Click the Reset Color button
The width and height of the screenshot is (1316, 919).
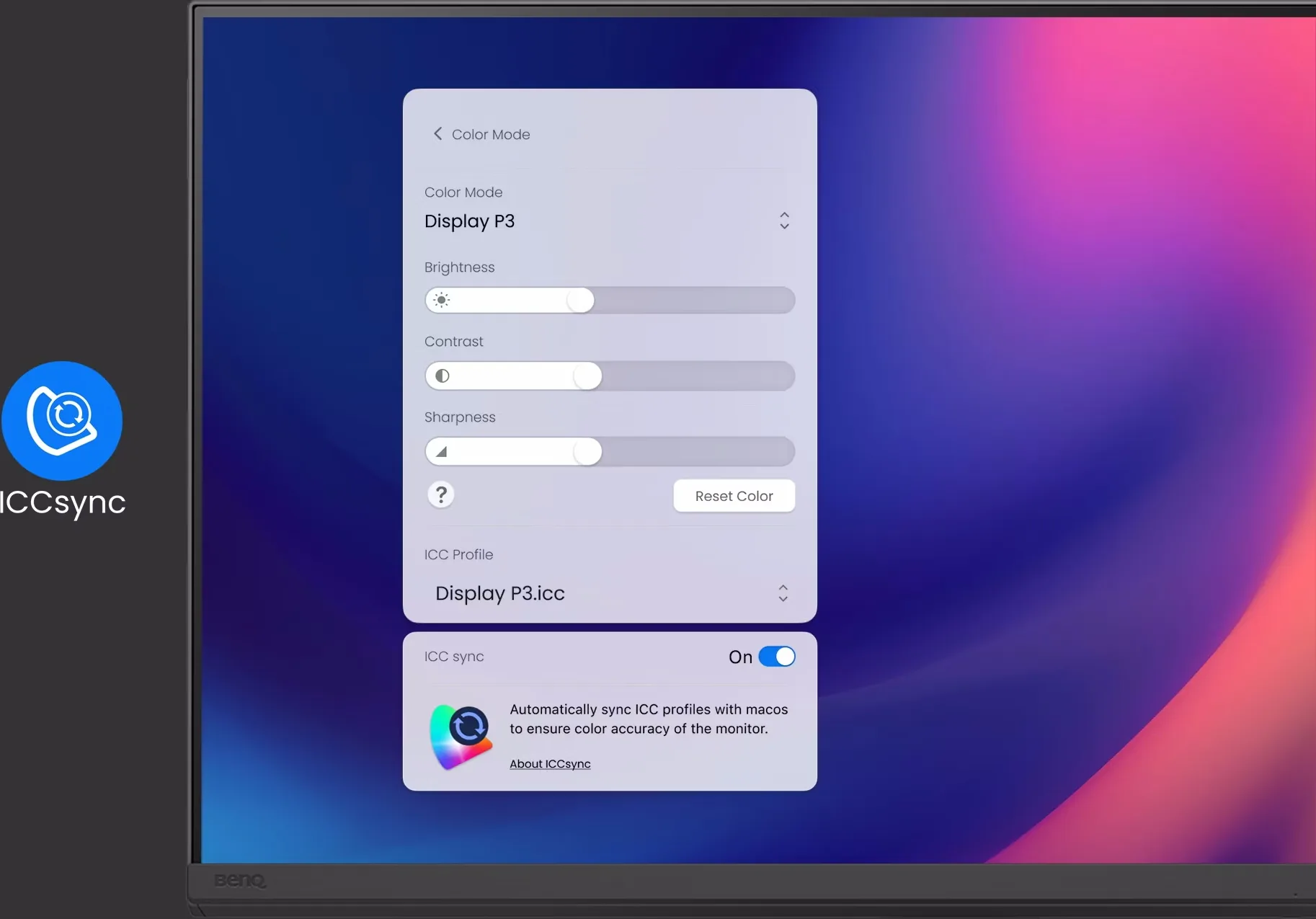(x=734, y=496)
